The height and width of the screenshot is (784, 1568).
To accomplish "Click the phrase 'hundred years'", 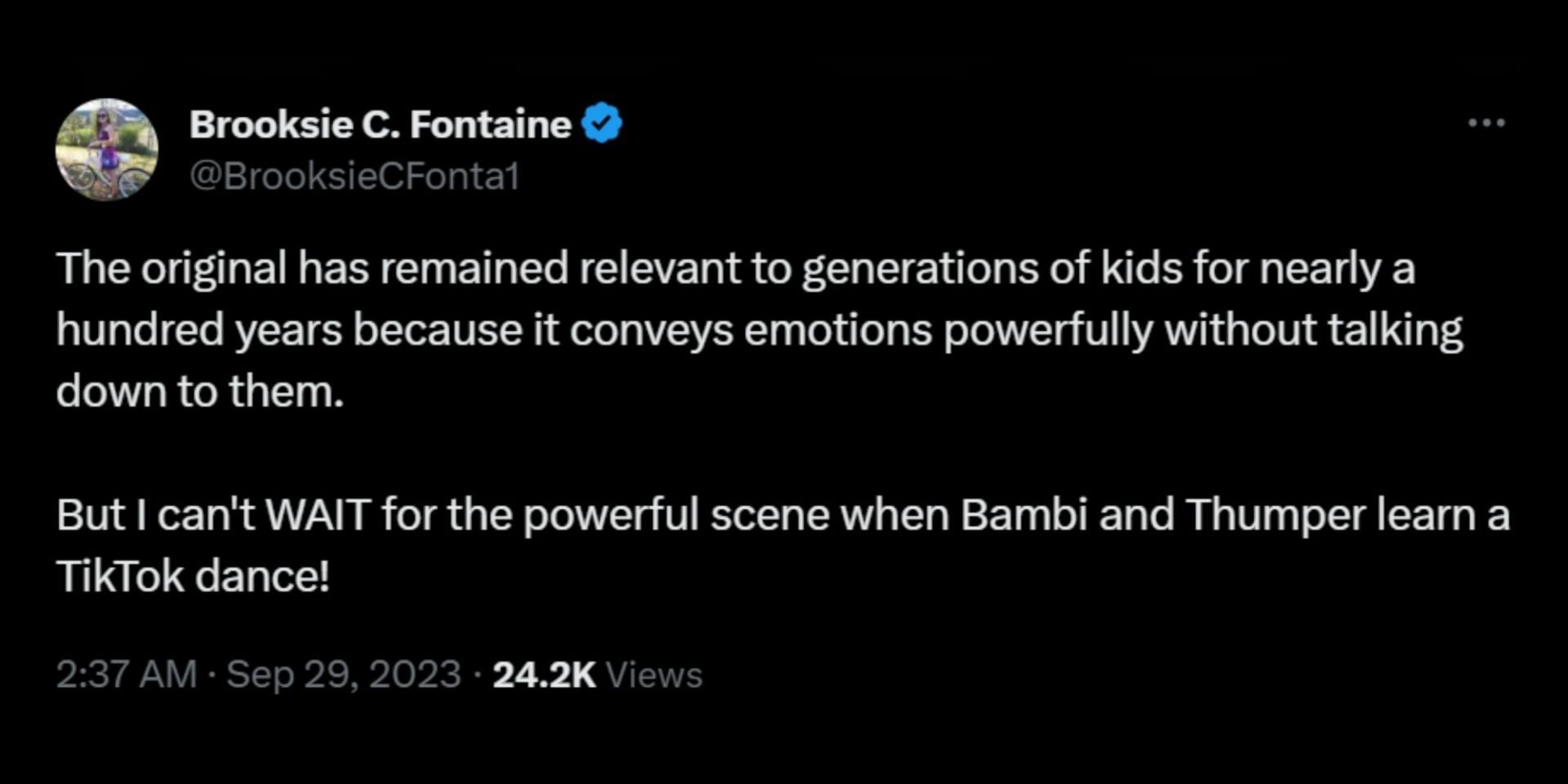I will (198, 331).
